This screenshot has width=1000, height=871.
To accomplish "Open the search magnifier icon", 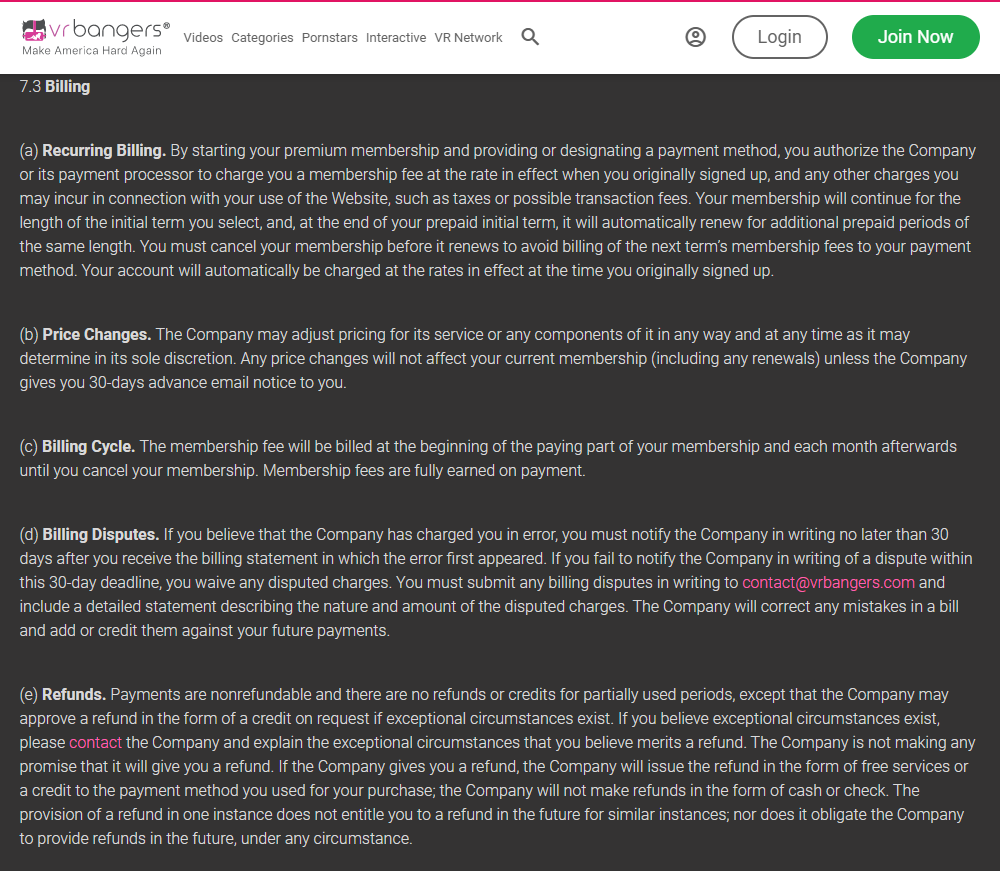I will tap(530, 37).
